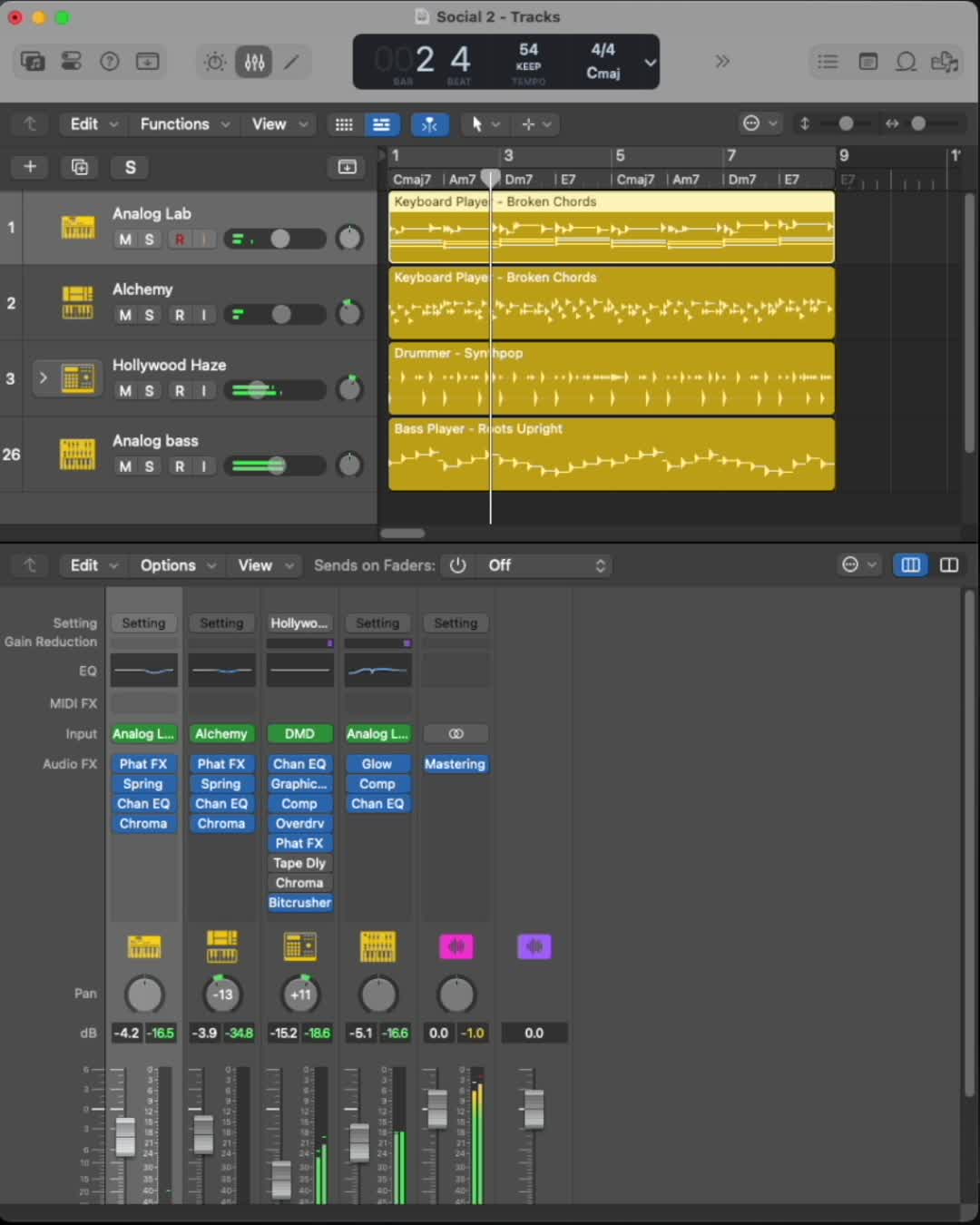Solo the Alchemy track
Image resolution: width=980 pixels, height=1225 pixels.
pos(150,315)
